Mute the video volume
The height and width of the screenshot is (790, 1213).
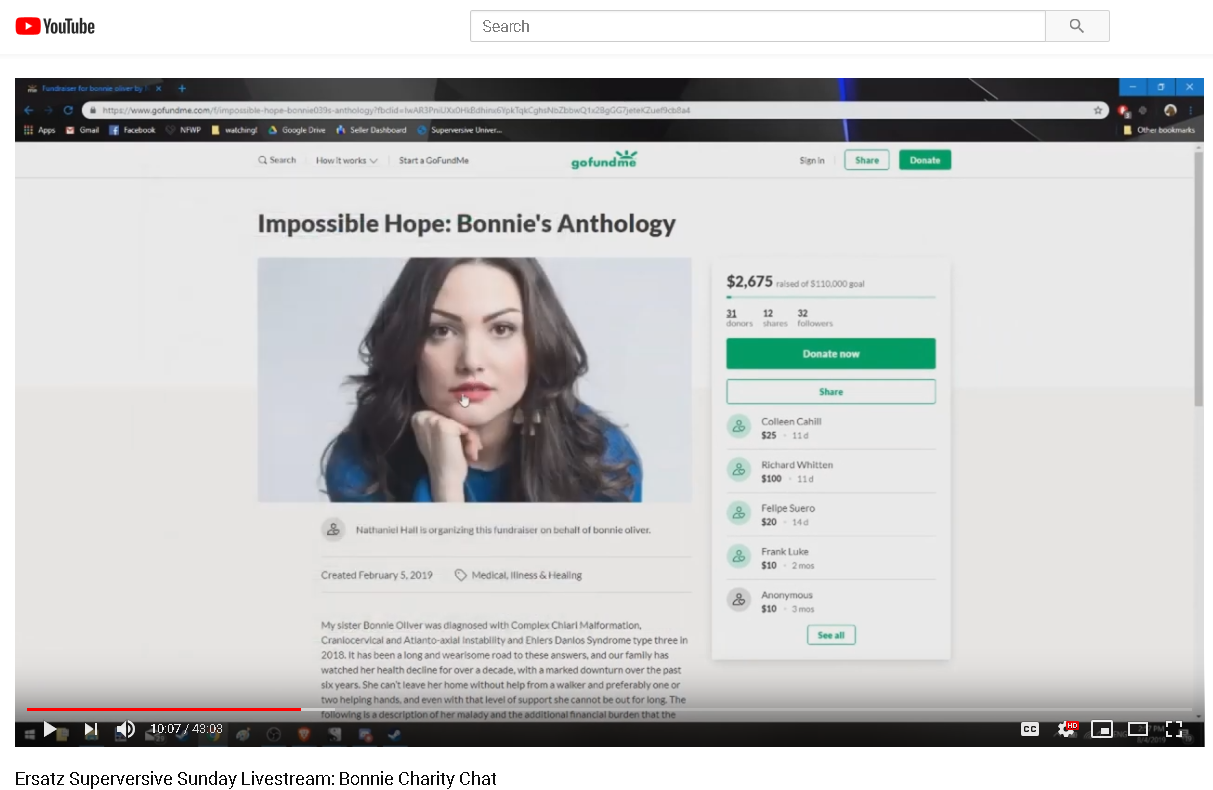125,729
